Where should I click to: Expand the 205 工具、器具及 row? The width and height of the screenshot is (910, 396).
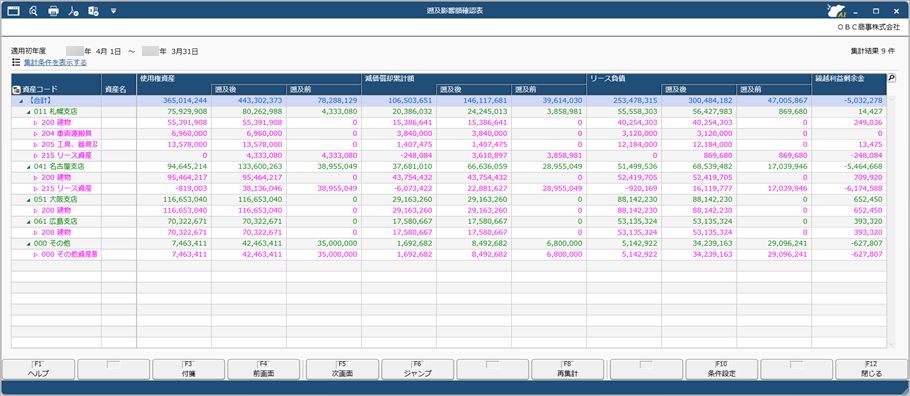[x=35, y=145]
